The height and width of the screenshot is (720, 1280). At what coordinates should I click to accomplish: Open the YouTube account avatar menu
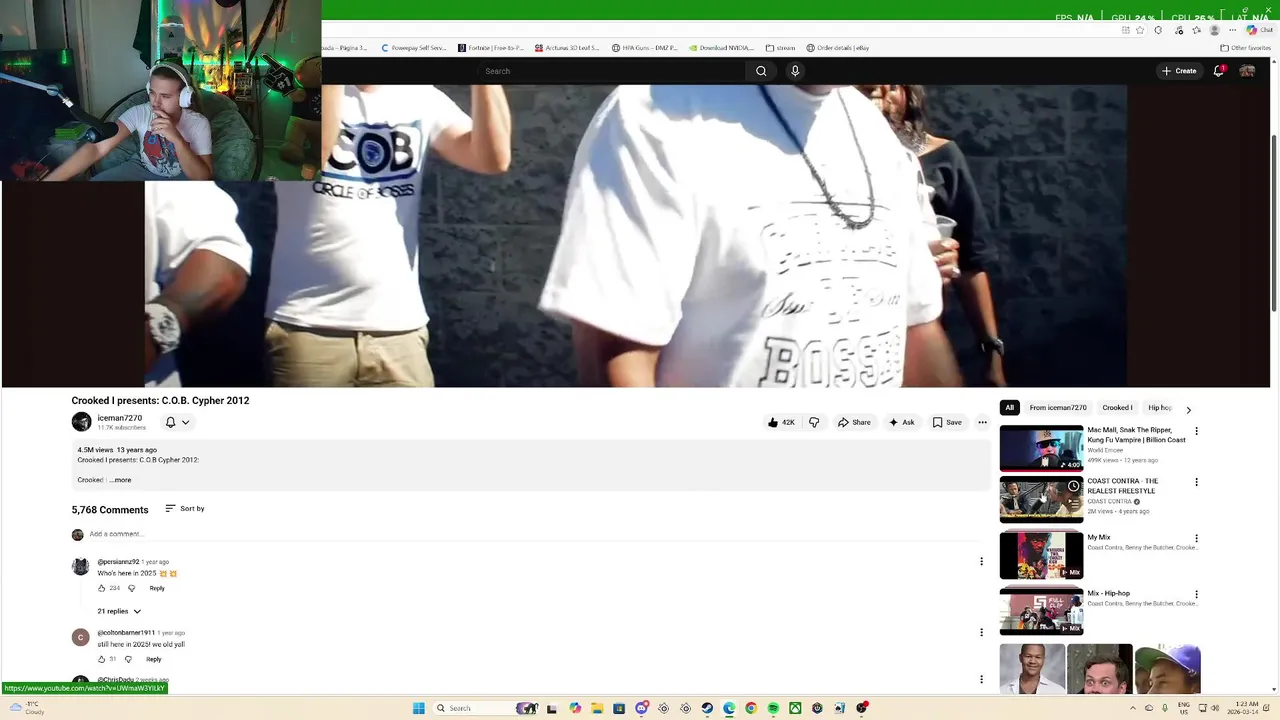click(x=1247, y=71)
